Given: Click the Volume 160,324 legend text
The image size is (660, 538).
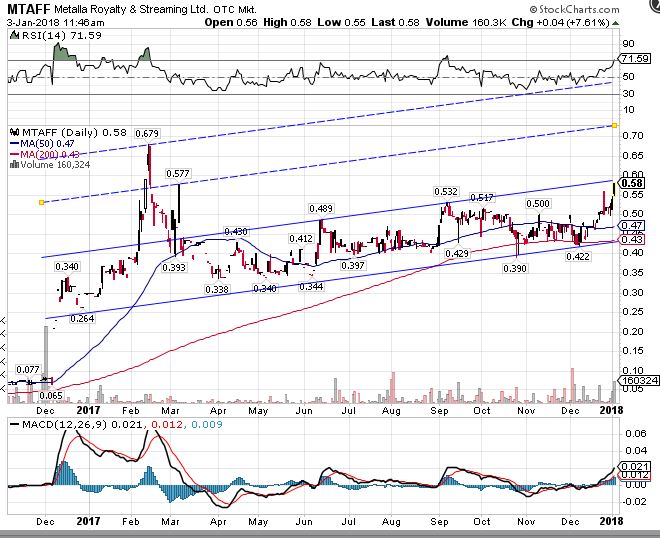Looking at the screenshot, I should point(55,165).
